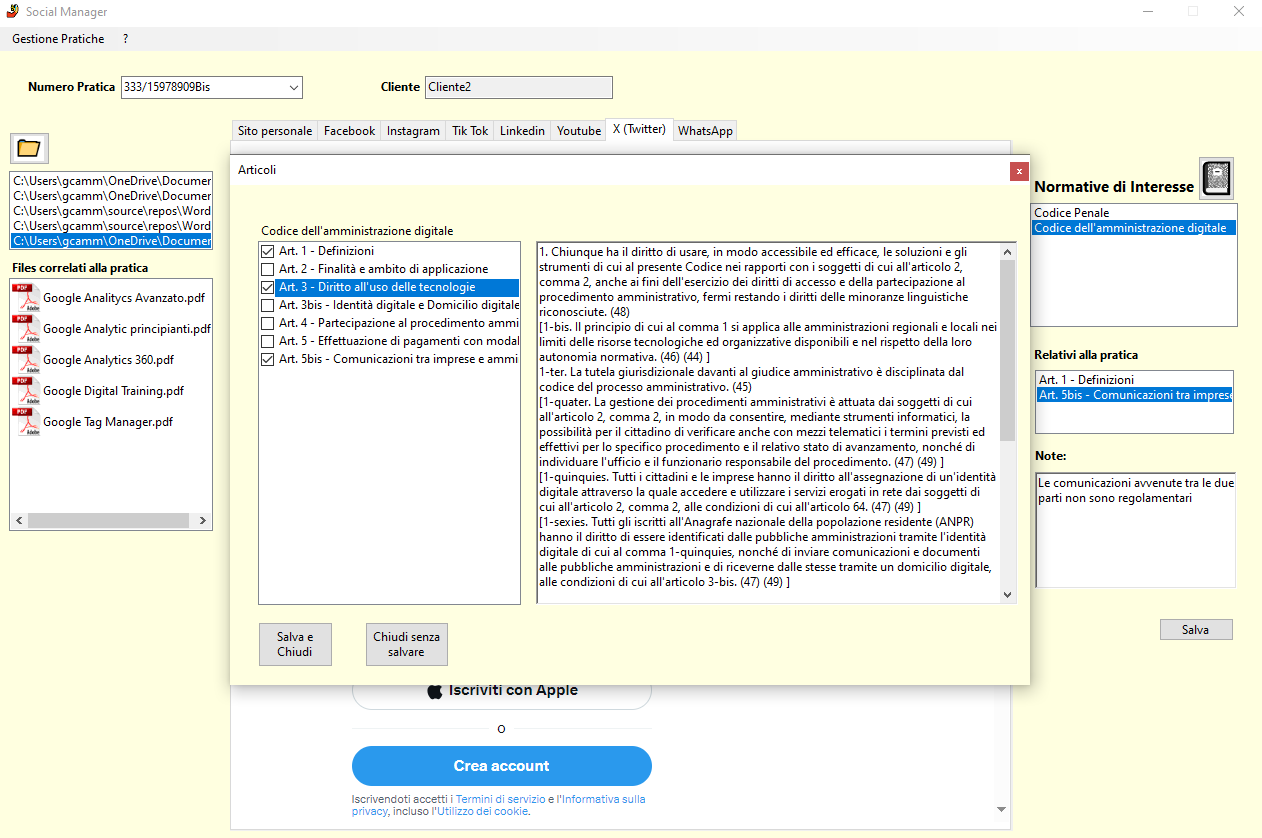Switch to Instagram tab
Viewport: 1262px width, 838px height.
click(x=413, y=131)
